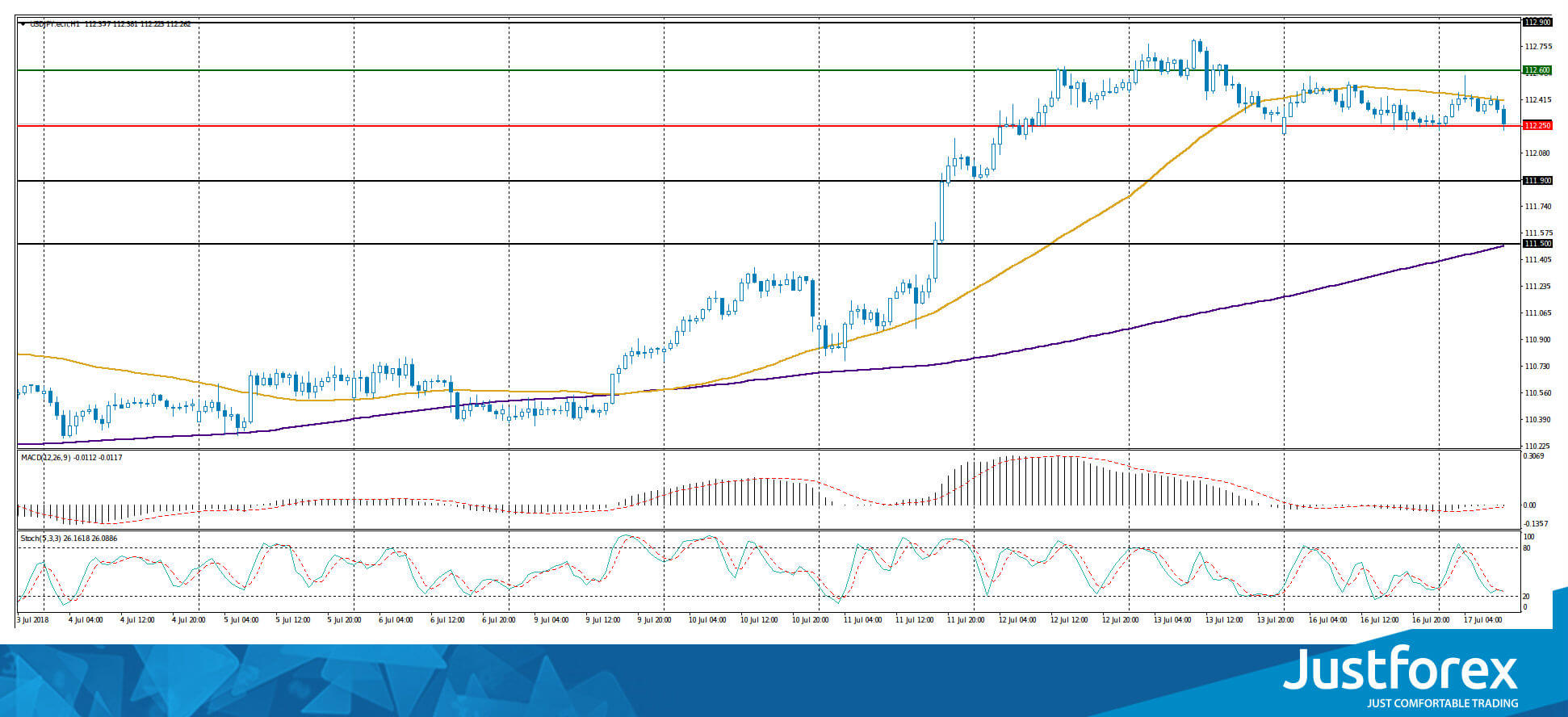Click the 111.575 price axis value

(x=1537, y=233)
